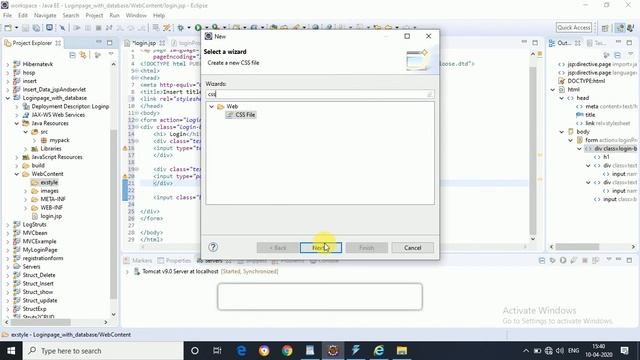Select the mypack package
The image size is (640, 360).
(55, 140)
